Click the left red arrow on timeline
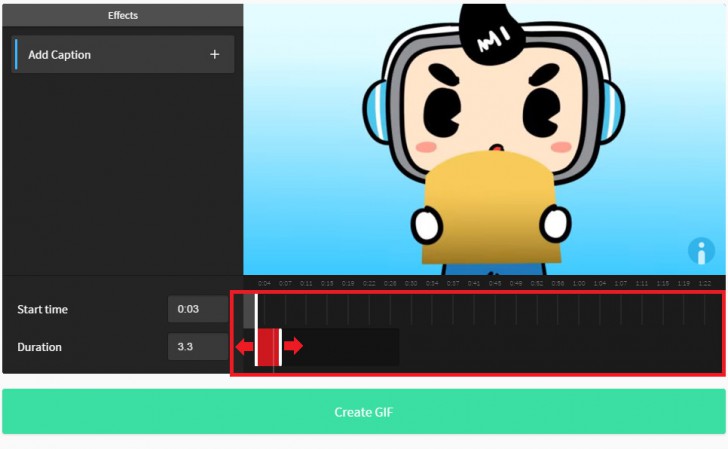 tap(244, 346)
